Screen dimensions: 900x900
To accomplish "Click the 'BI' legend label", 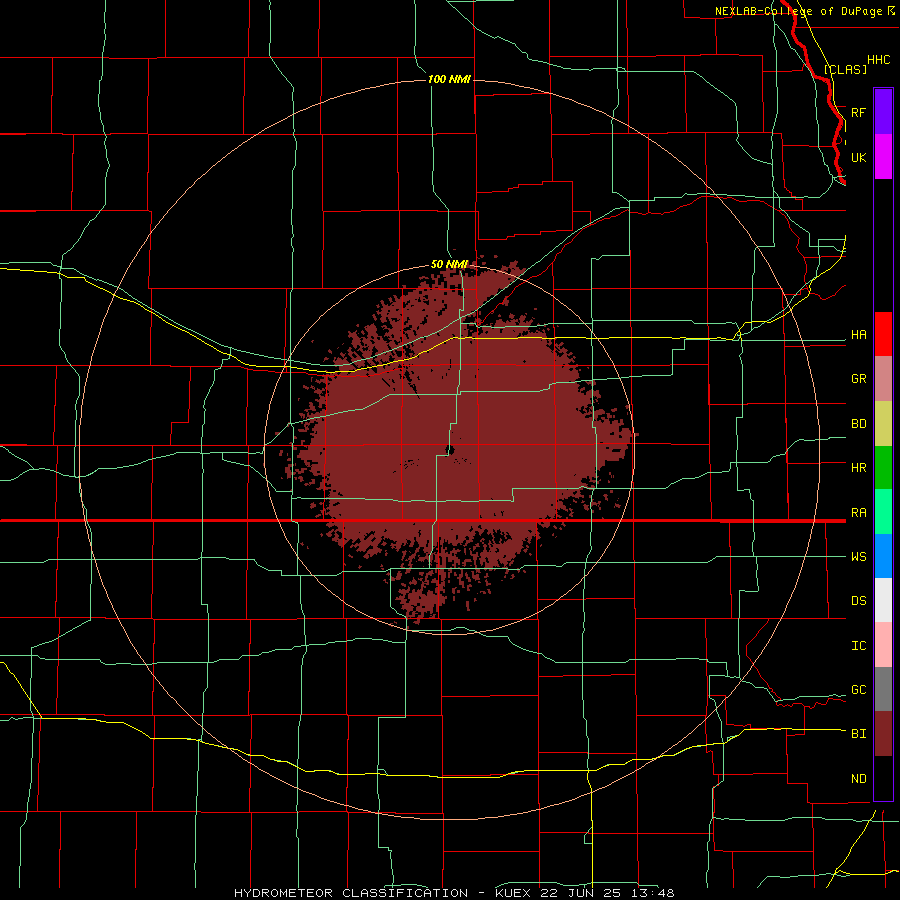I will coord(858,734).
